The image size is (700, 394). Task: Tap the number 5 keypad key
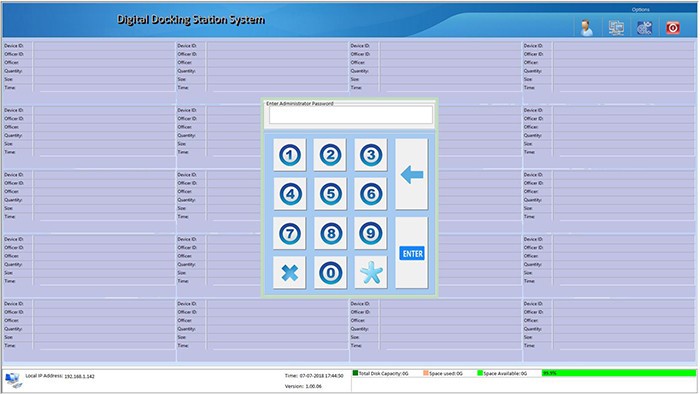[330, 194]
